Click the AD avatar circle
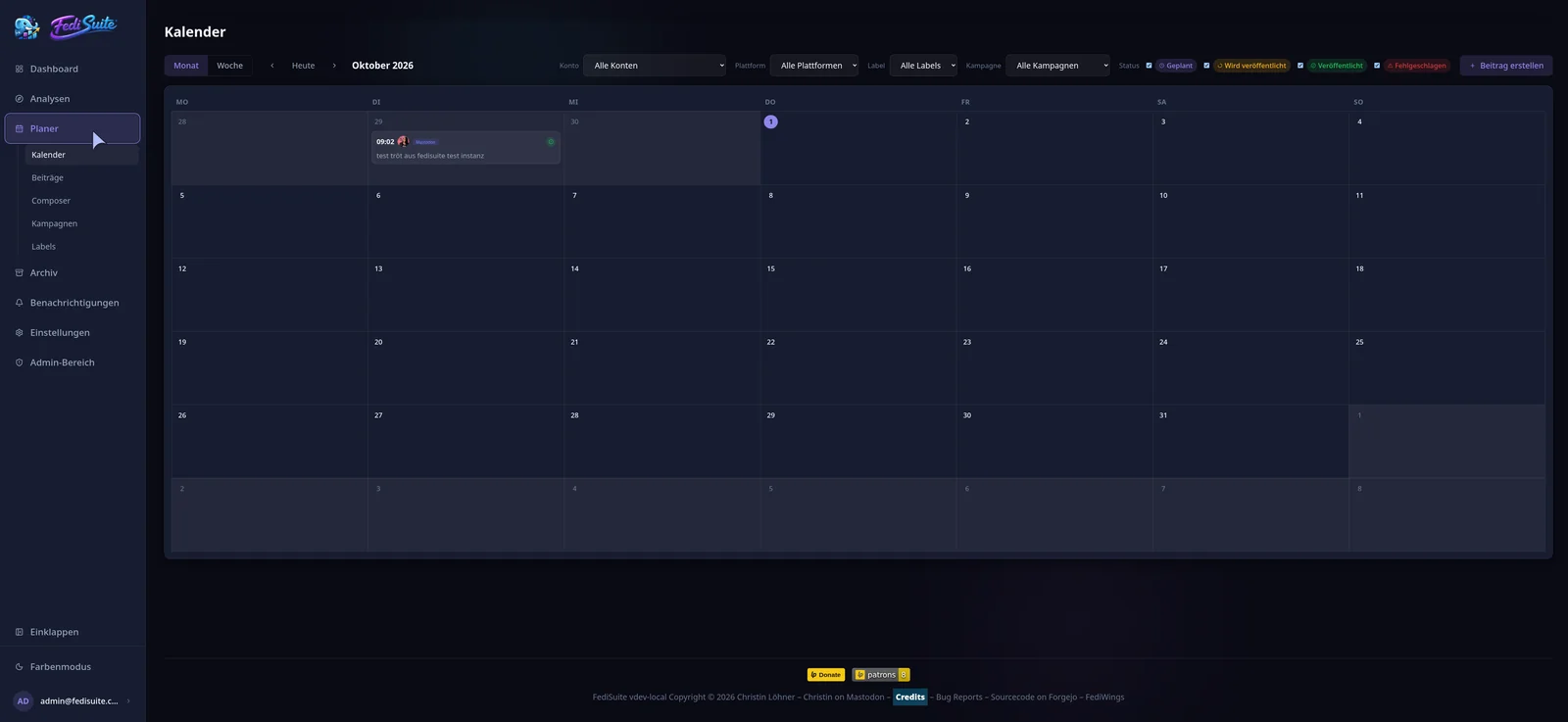Viewport: 1568px width, 722px height. pyautogui.click(x=24, y=701)
